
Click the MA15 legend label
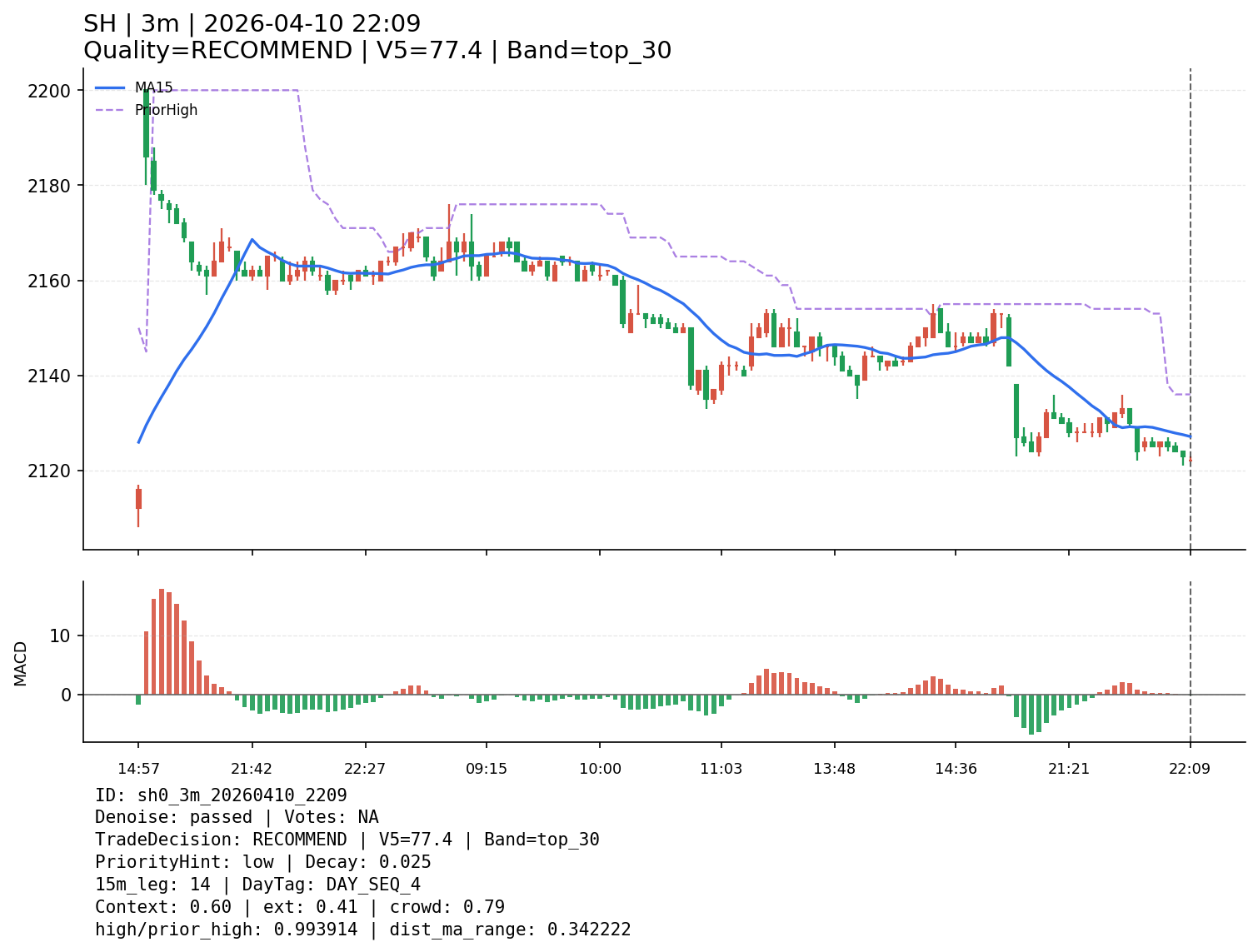[153, 87]
